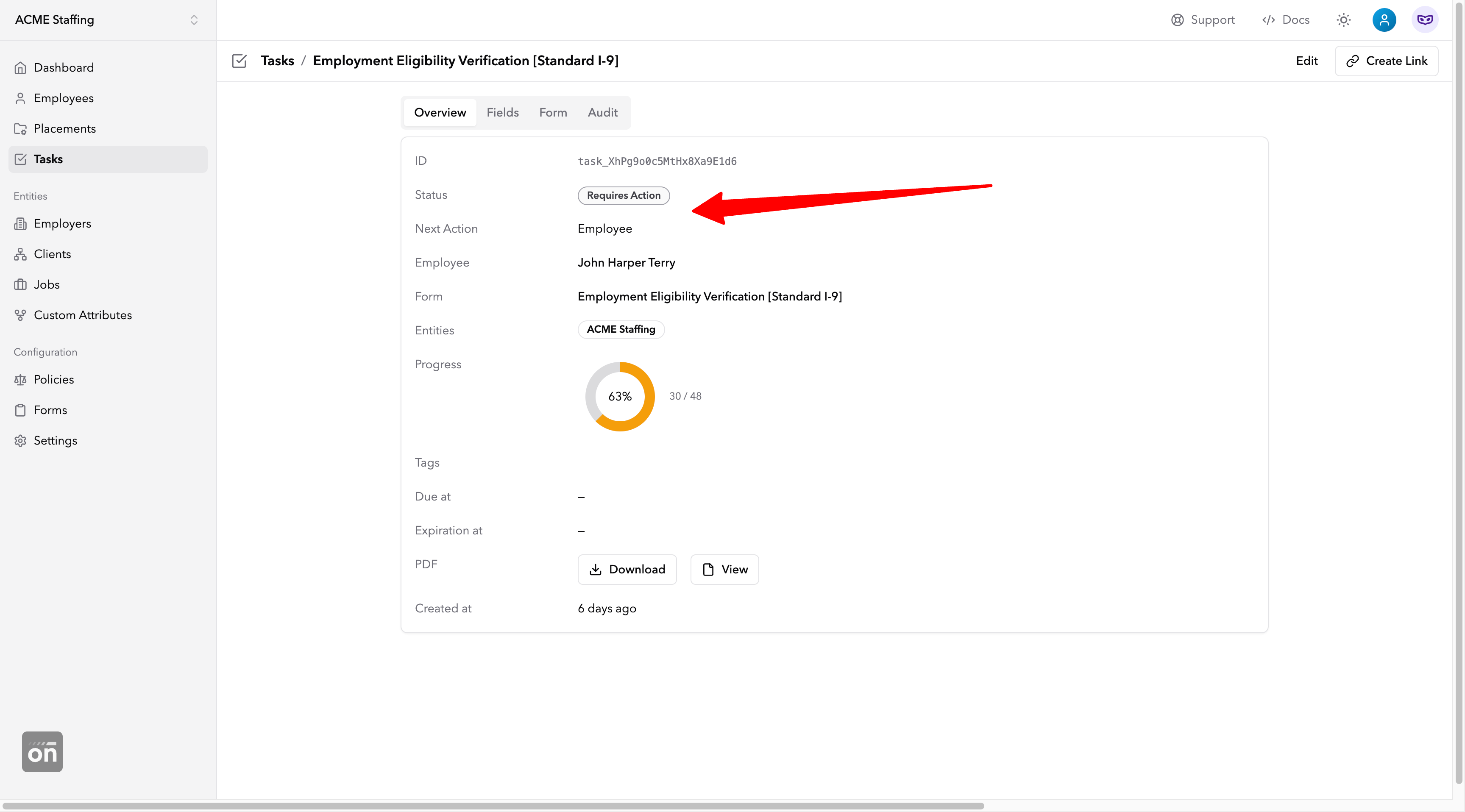Click the Employers building icon
Image resolution: width=1465 pixels, height=812 pixels.
[x=20, y=223]
